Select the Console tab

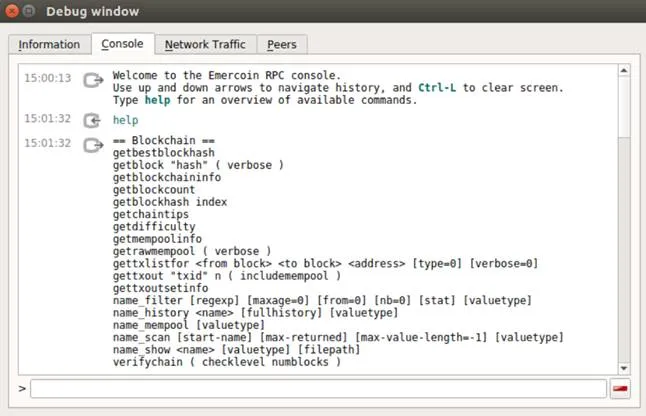click(x=122, y=43)
